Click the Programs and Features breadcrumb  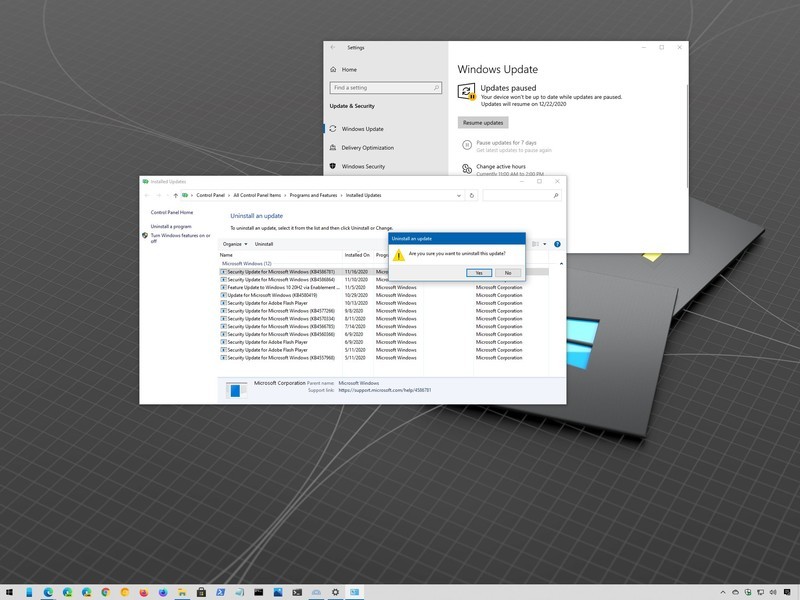pos(313,195)
